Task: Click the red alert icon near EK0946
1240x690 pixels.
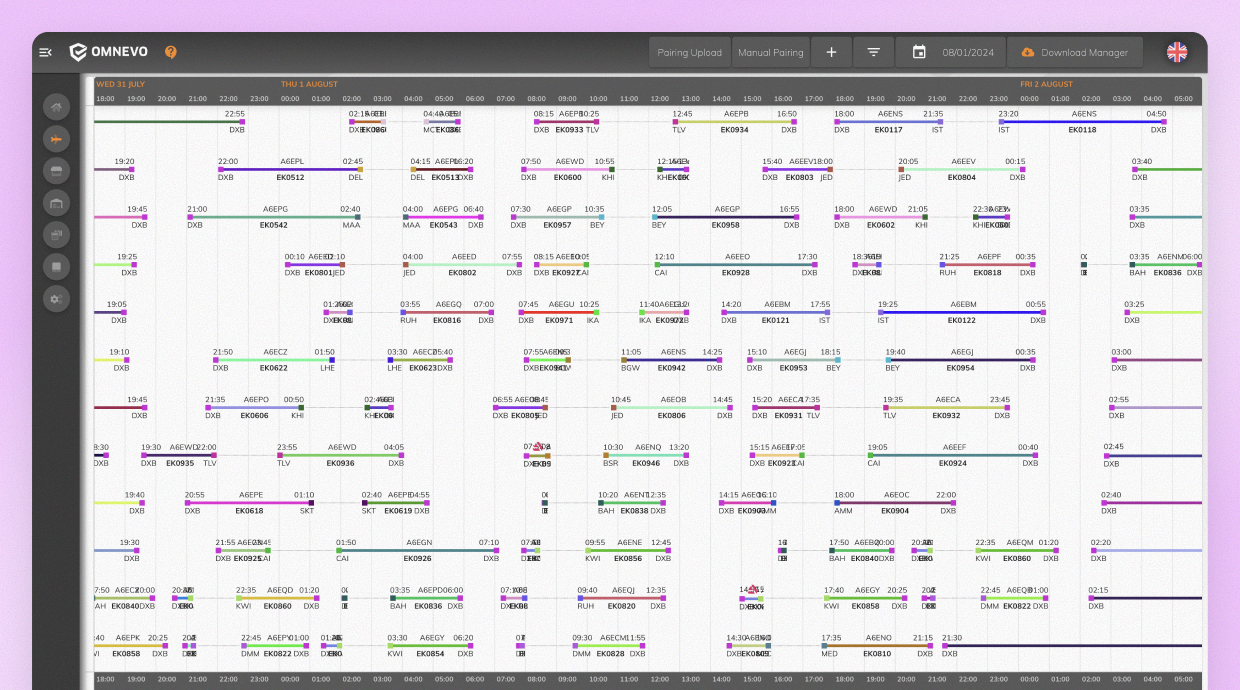Action: pyautogui.click(x=538, y=447)
